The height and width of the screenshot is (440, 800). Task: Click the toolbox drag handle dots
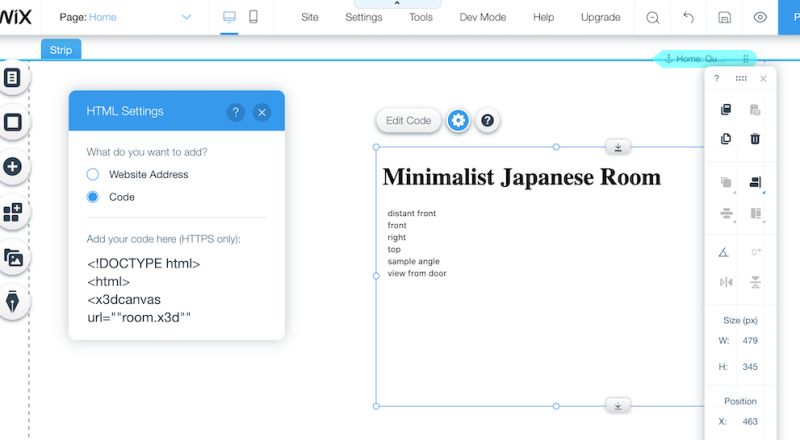pos(741,78)
